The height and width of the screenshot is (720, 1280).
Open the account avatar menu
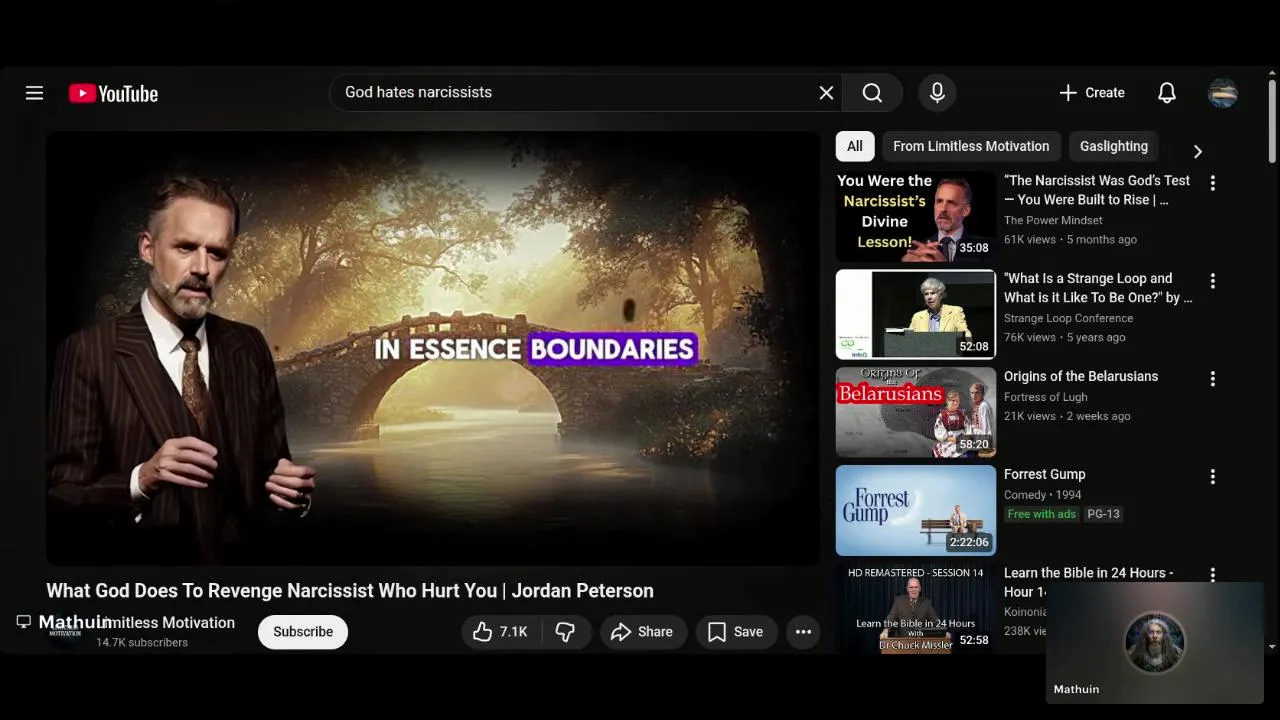pos(1223,93)
